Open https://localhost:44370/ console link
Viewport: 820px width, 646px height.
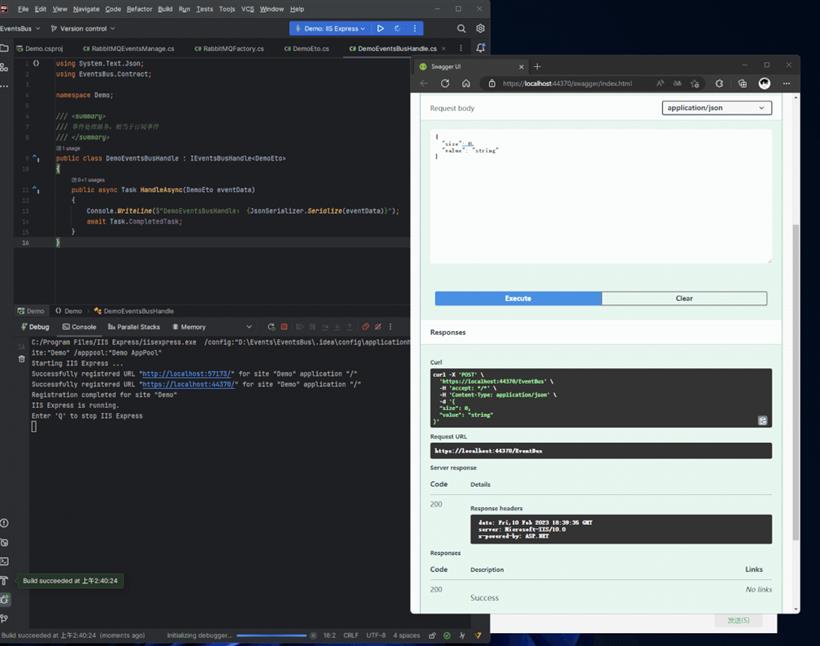190,384
